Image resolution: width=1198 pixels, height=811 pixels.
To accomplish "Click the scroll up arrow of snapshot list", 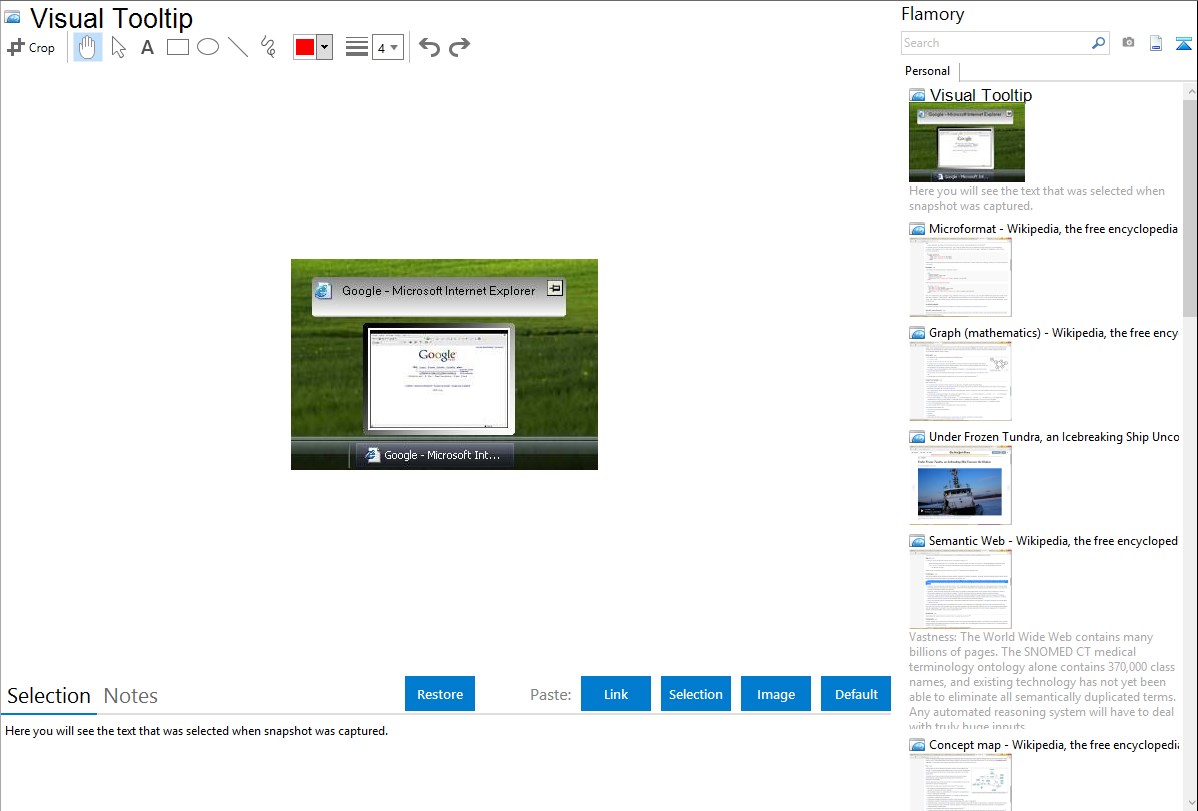I will click(1190, 91).
